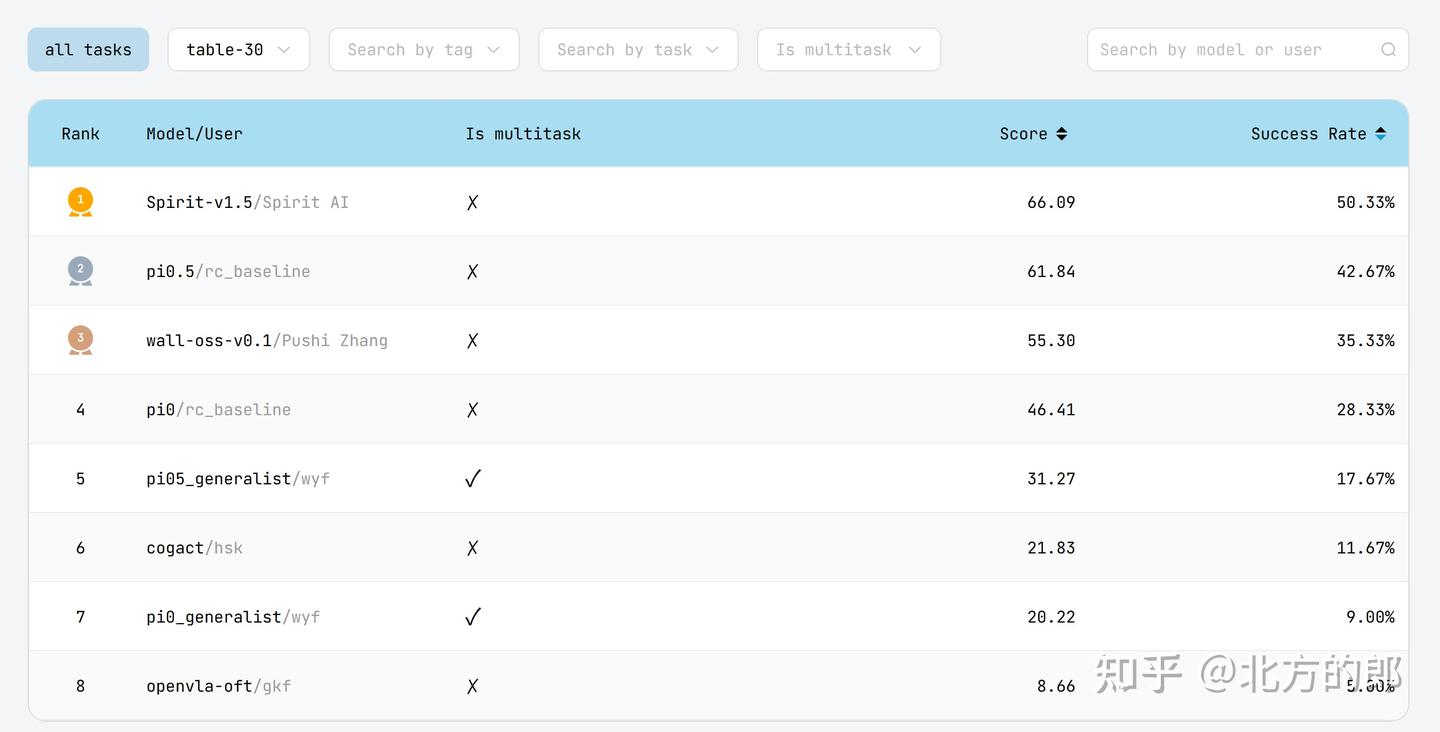Expand the Search by tag dropdown
The image size is (1440, 732).
click(x=424, y=50)
